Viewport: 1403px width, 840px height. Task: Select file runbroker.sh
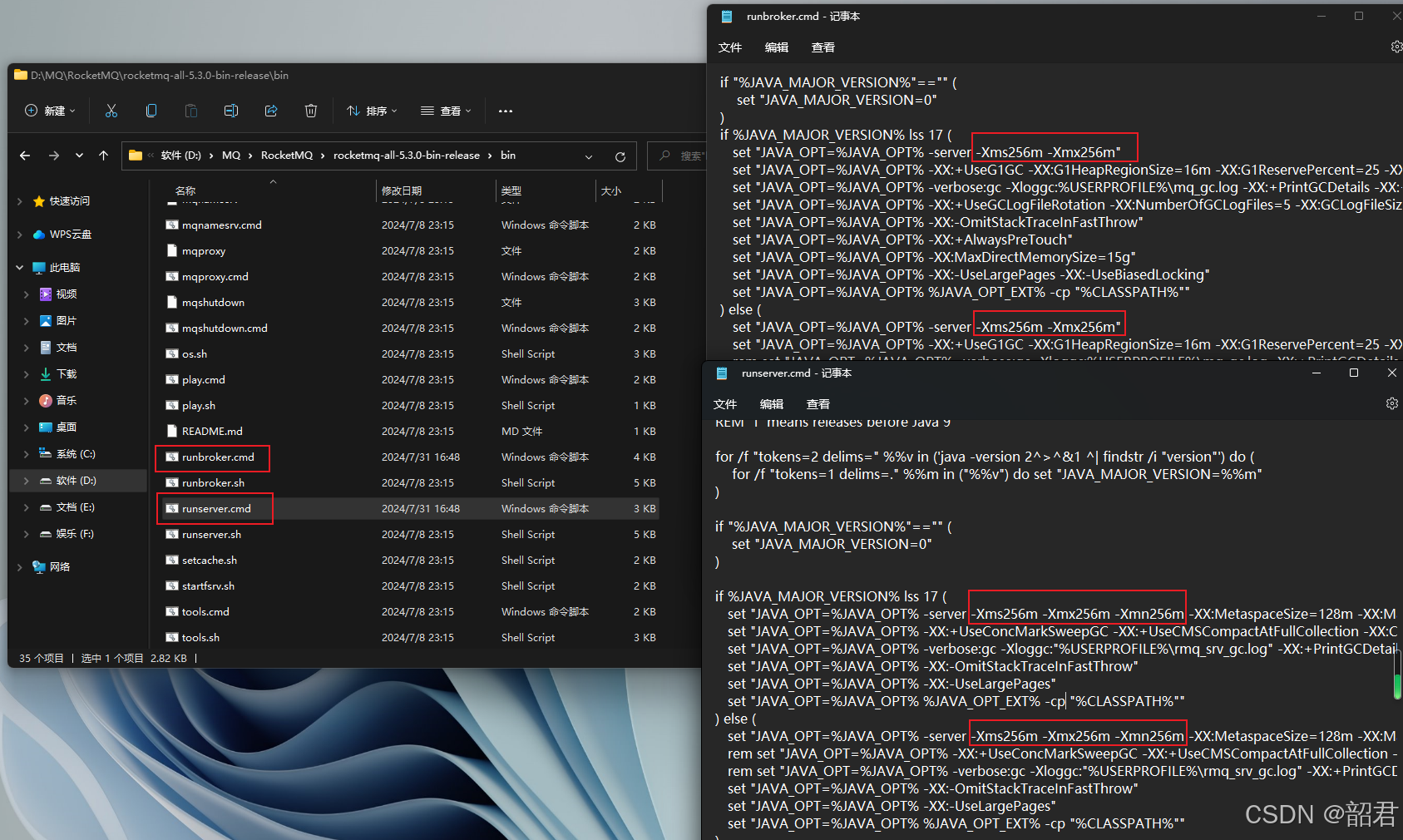click(213, 483)
